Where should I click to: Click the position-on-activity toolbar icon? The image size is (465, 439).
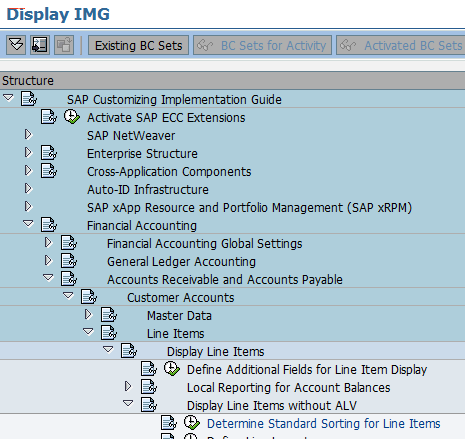point(40,45)
